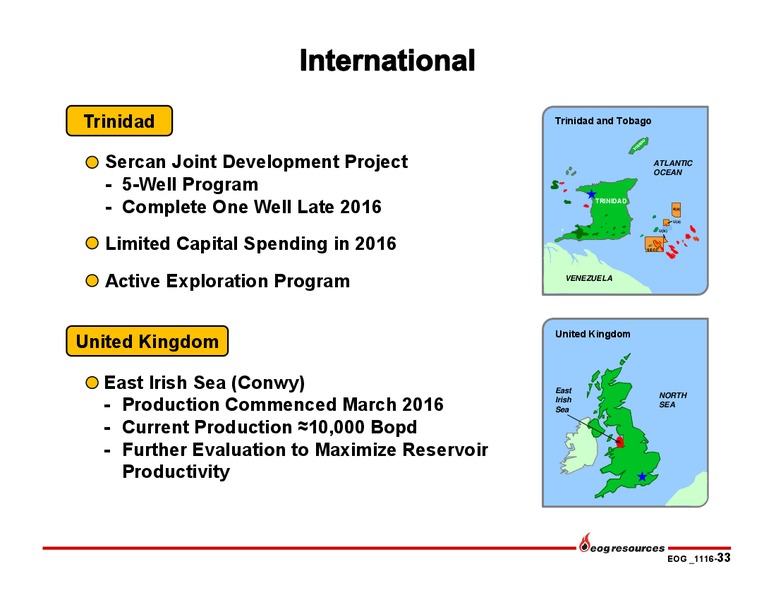Click the Tobago island shape

pos(638,146)
